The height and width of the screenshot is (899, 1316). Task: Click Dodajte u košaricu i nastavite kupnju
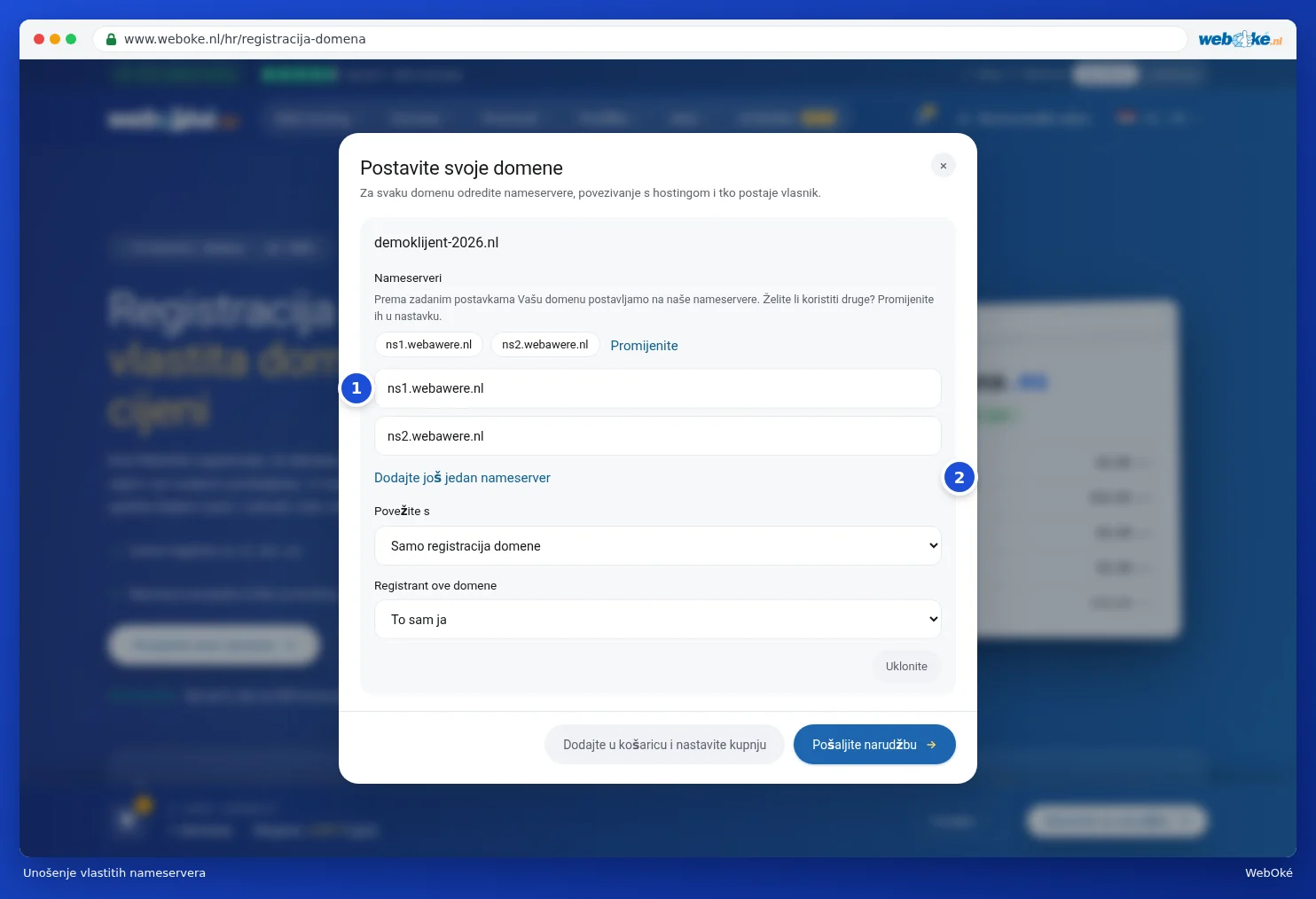pyautogui.click(x=664, y=745)
